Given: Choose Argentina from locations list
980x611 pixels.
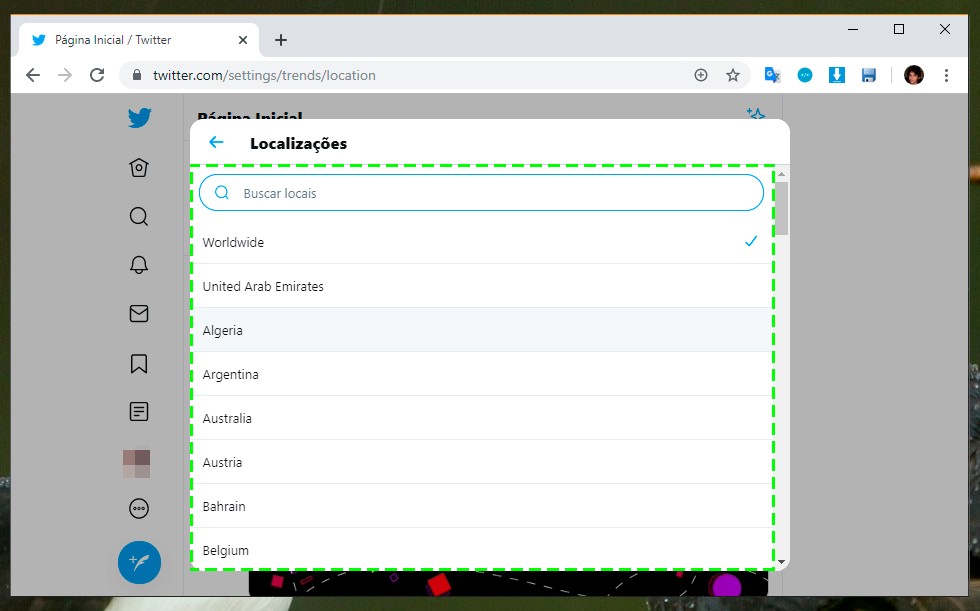Looking at the screenshot, I should pyautogui.click(x=481, y=374).
